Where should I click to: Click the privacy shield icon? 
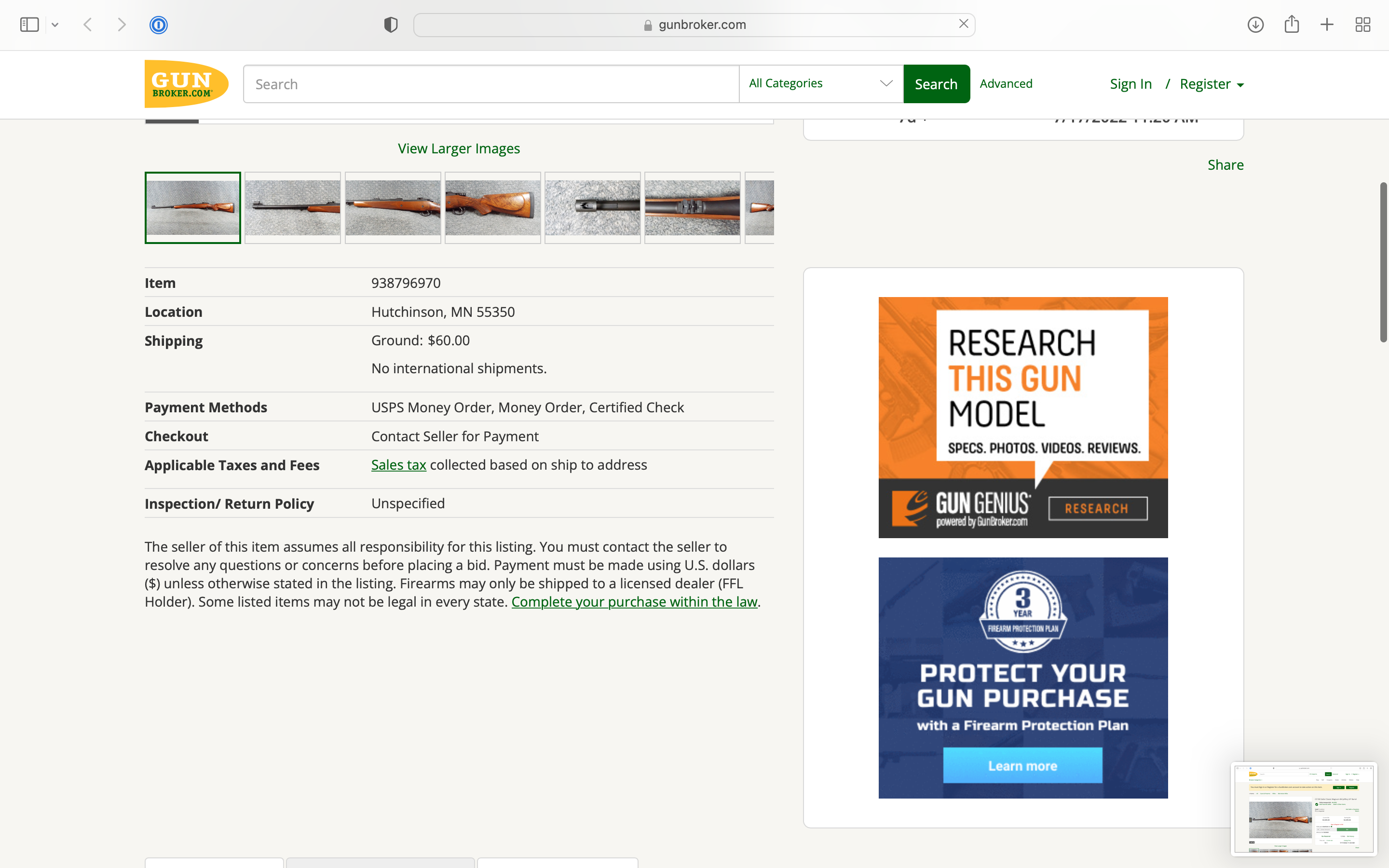[x=391, y=25]
